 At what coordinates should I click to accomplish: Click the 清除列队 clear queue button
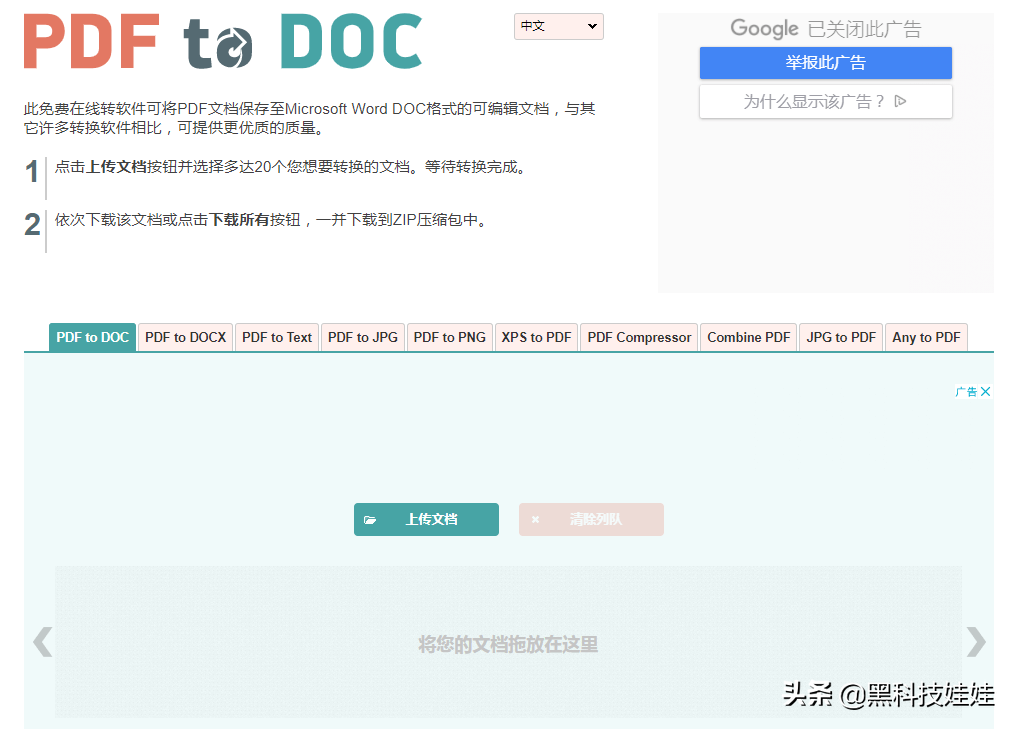coord(591,520)
